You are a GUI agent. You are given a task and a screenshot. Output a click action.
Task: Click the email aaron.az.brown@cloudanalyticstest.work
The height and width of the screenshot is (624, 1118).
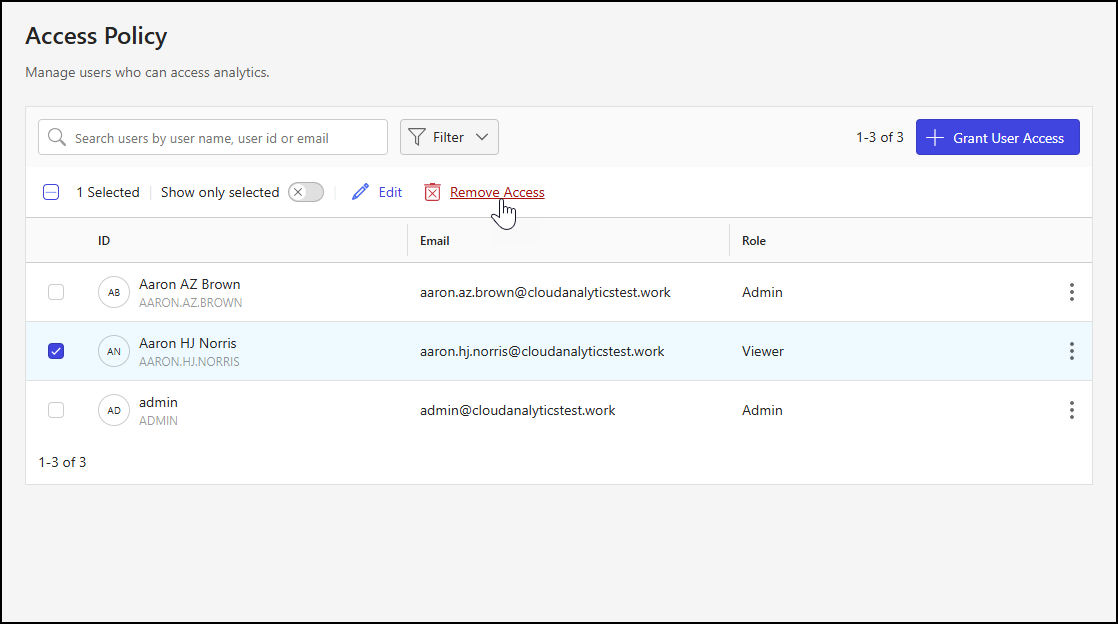(545, 292)
